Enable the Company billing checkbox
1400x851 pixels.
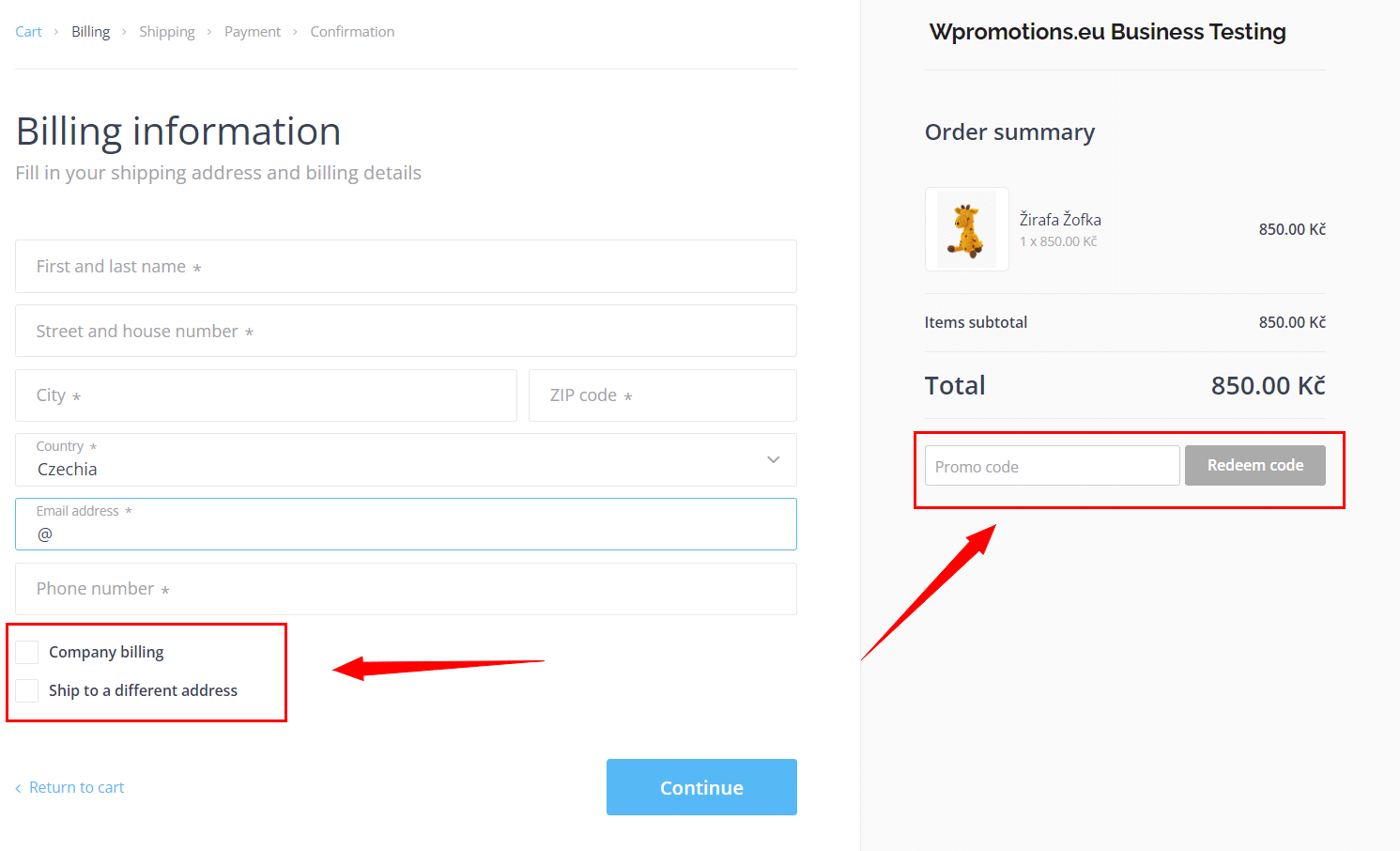[x=27, y=652]
